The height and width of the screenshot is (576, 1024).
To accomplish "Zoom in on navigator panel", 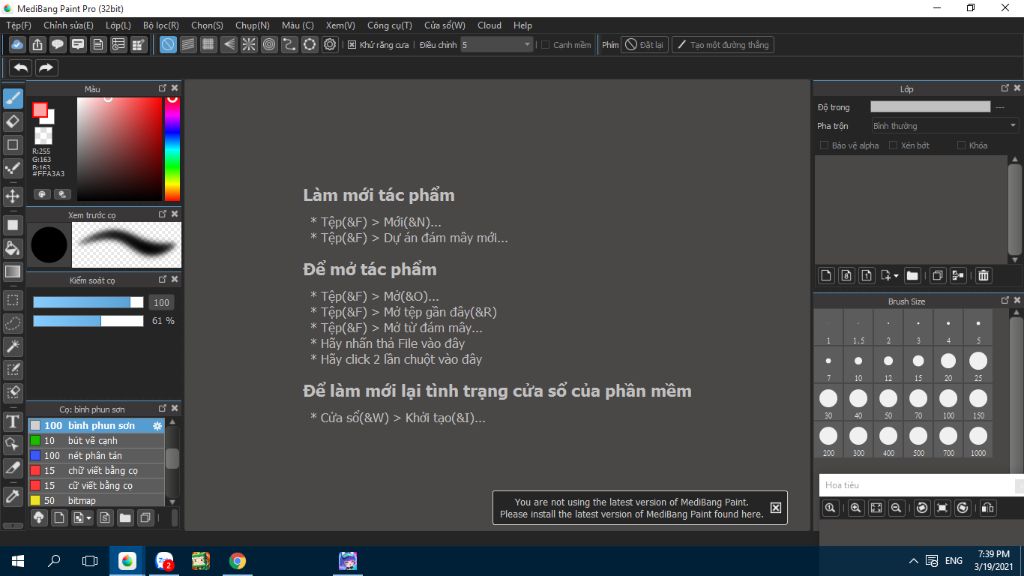I will click(x=856, y=508).
